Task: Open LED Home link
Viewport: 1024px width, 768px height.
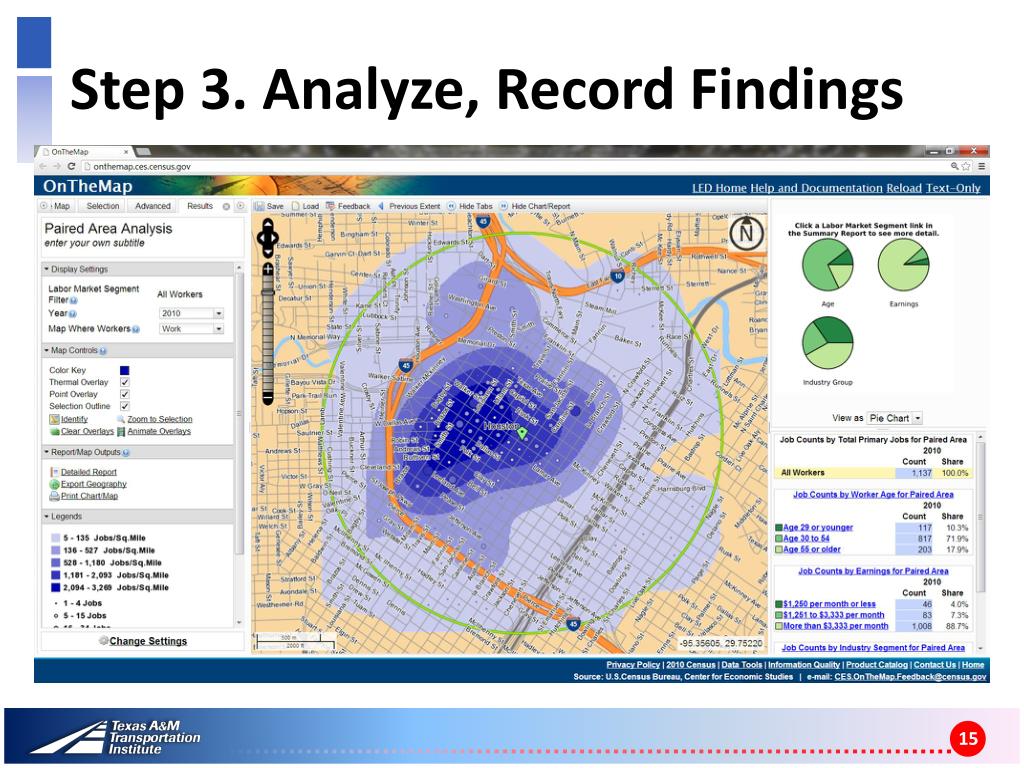Action: click(x=719, y=188)
